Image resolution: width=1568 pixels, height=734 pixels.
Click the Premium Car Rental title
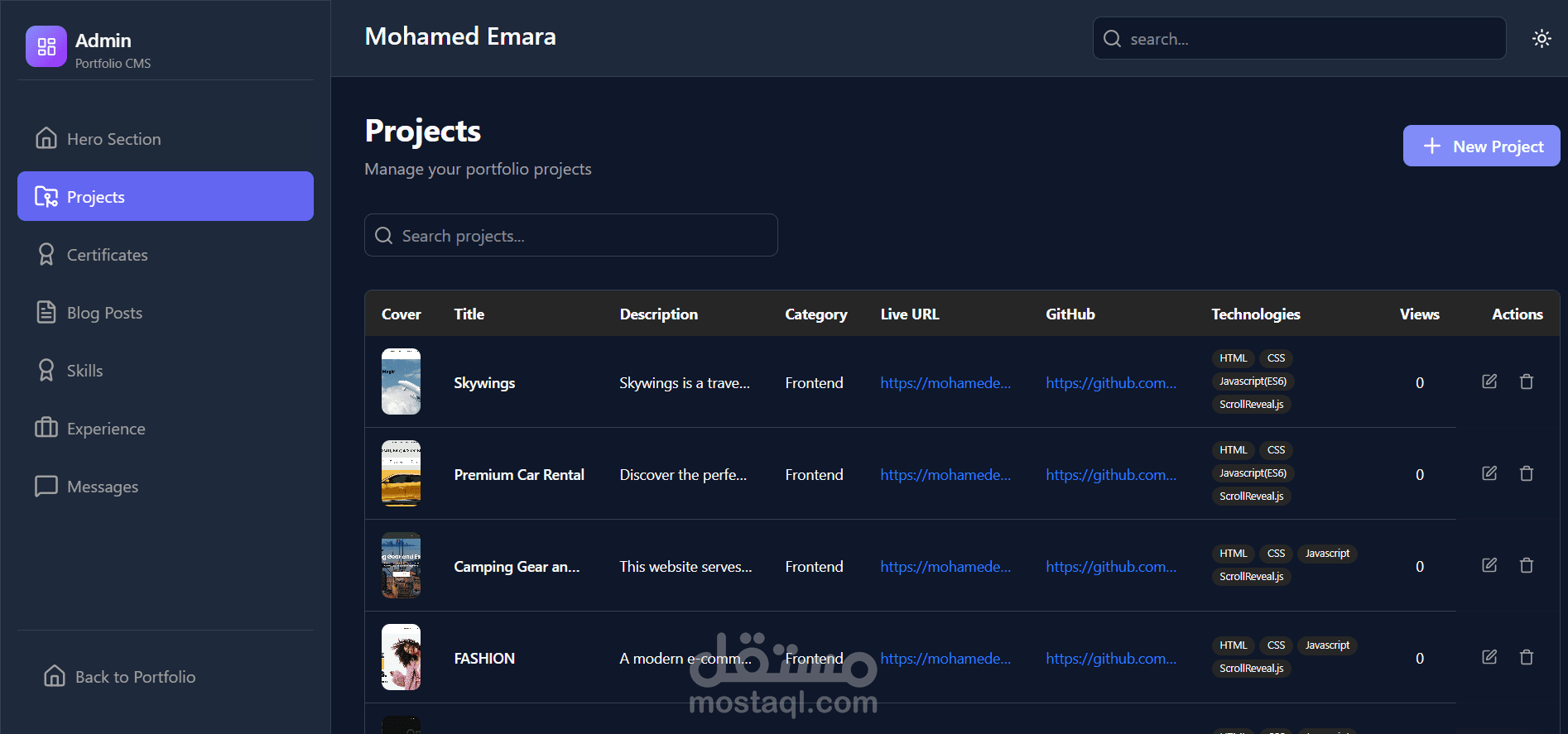pyautogui.click(x=519, y=475)
